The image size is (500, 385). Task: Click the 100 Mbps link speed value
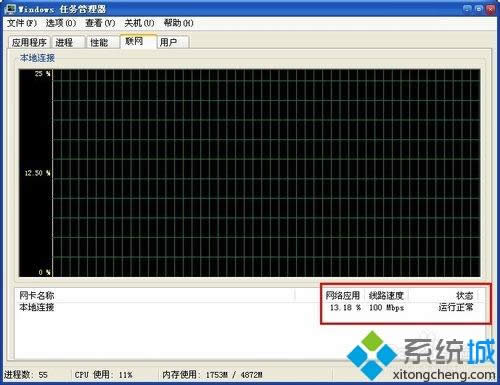(x=387, y=308)
